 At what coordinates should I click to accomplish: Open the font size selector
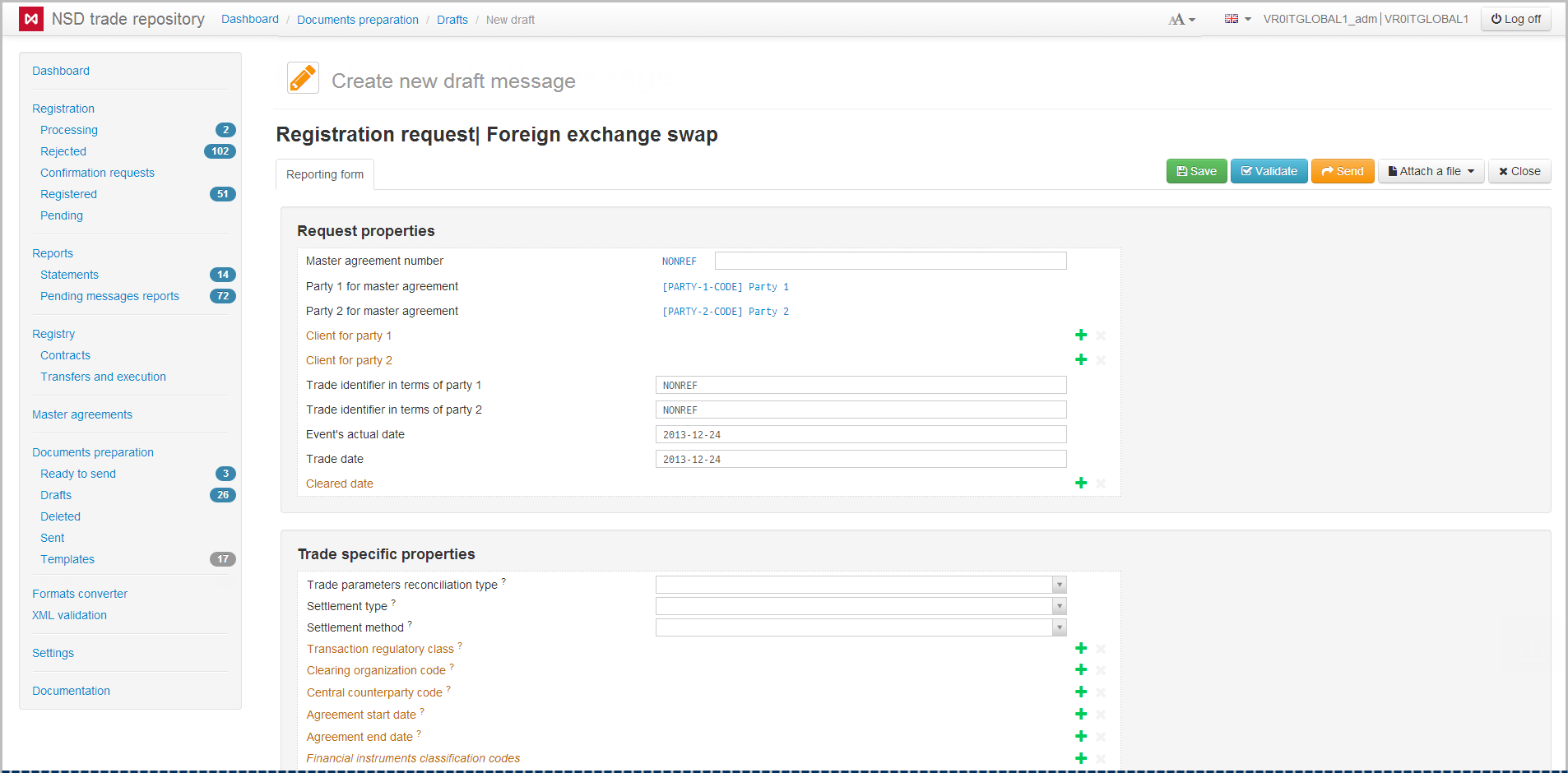(1181, 20)
